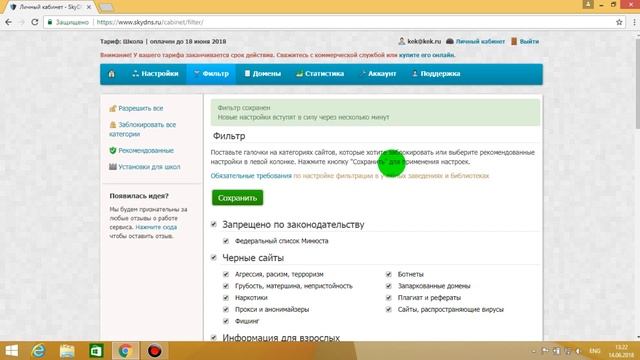
Task: Toggle Информация для взрослых checkbox
Action: pos(213,338)
